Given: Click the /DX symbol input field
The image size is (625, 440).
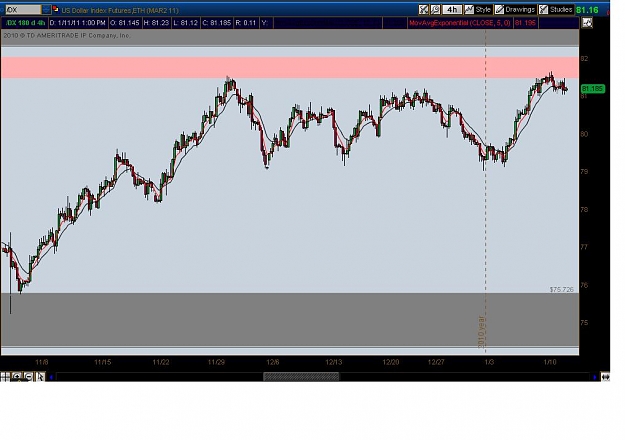Looking at the screenshot, I should [23, 10].
